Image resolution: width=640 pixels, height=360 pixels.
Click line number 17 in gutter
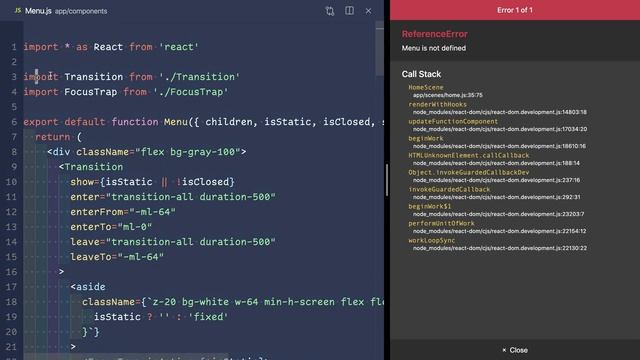tap(11, 287)
